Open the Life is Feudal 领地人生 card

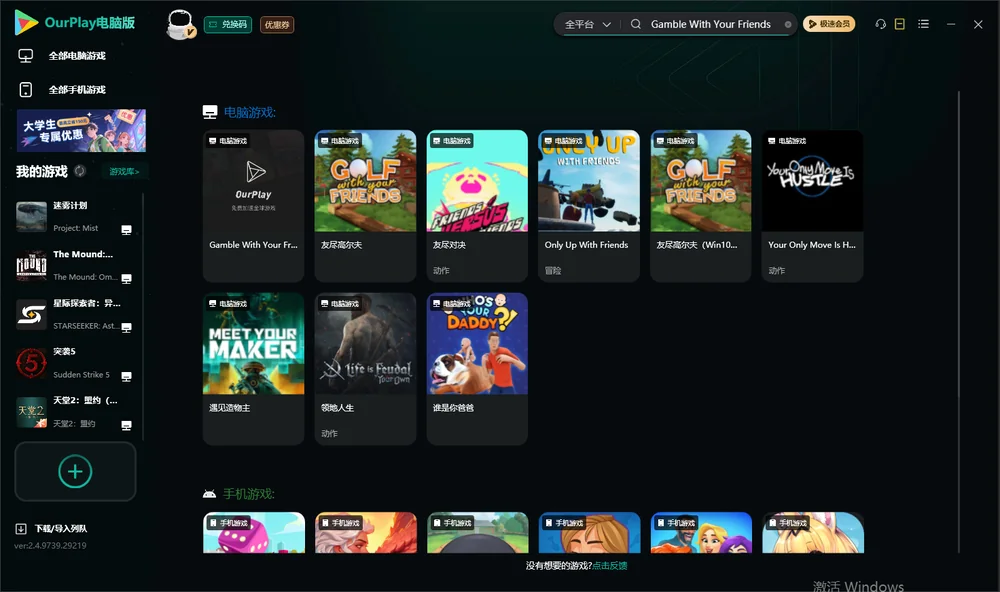[365, 369]
